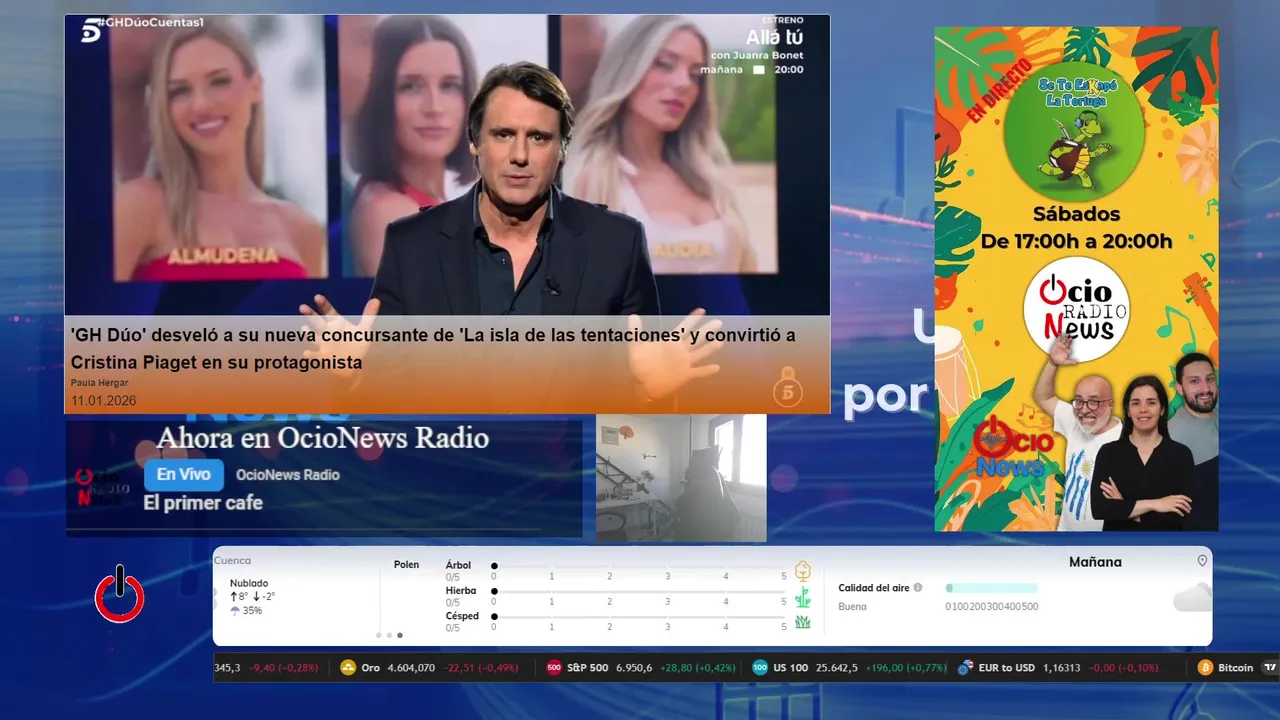
Task: Click the S&P 500 ticker badge icon
Action: point(554,668)
